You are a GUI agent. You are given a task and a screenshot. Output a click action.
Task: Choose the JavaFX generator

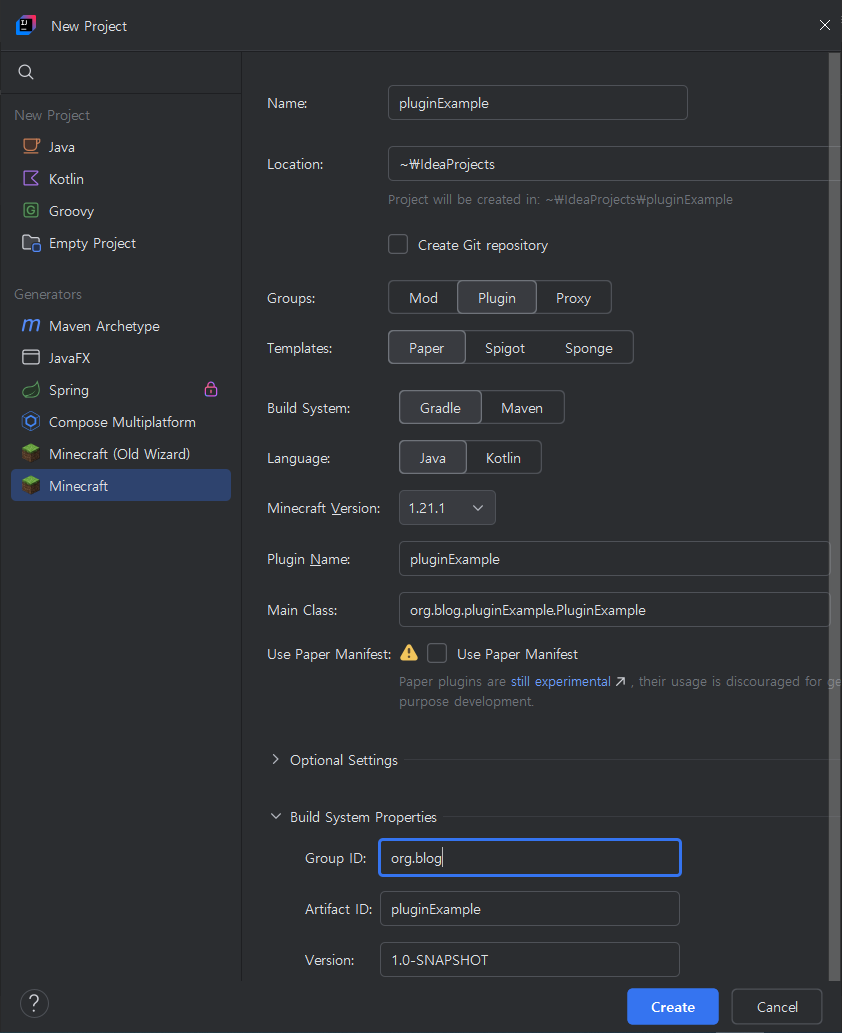click(121, 358)
